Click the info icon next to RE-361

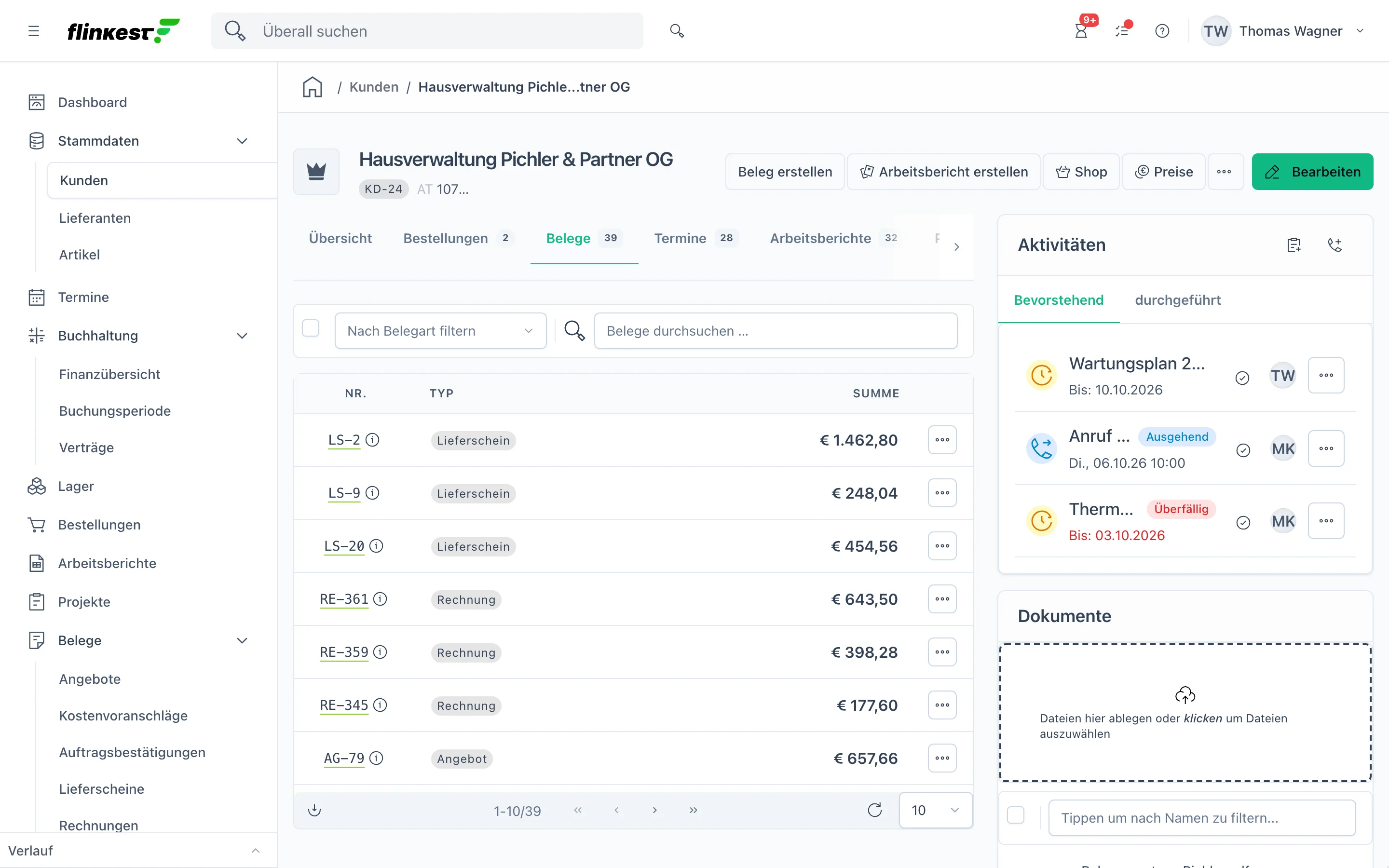(380, 599)
